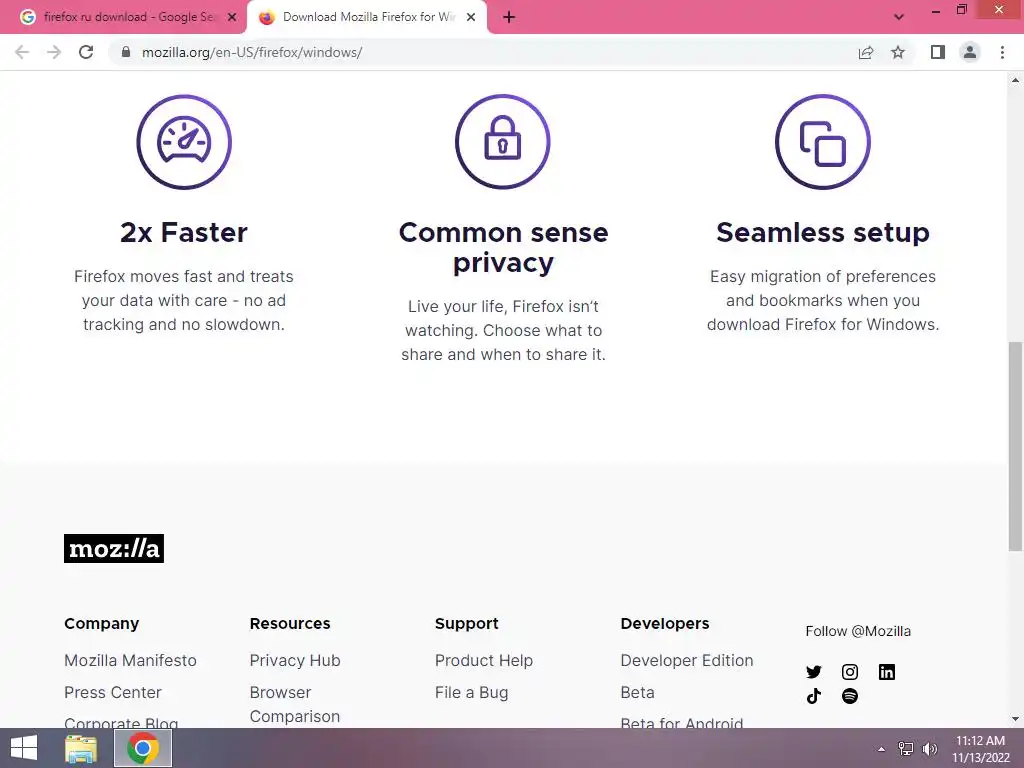Viewport: 1024px width, 768px height.
Task: Close the Download Mozilla Firefox tab
Action: click(x=471, y=17)
